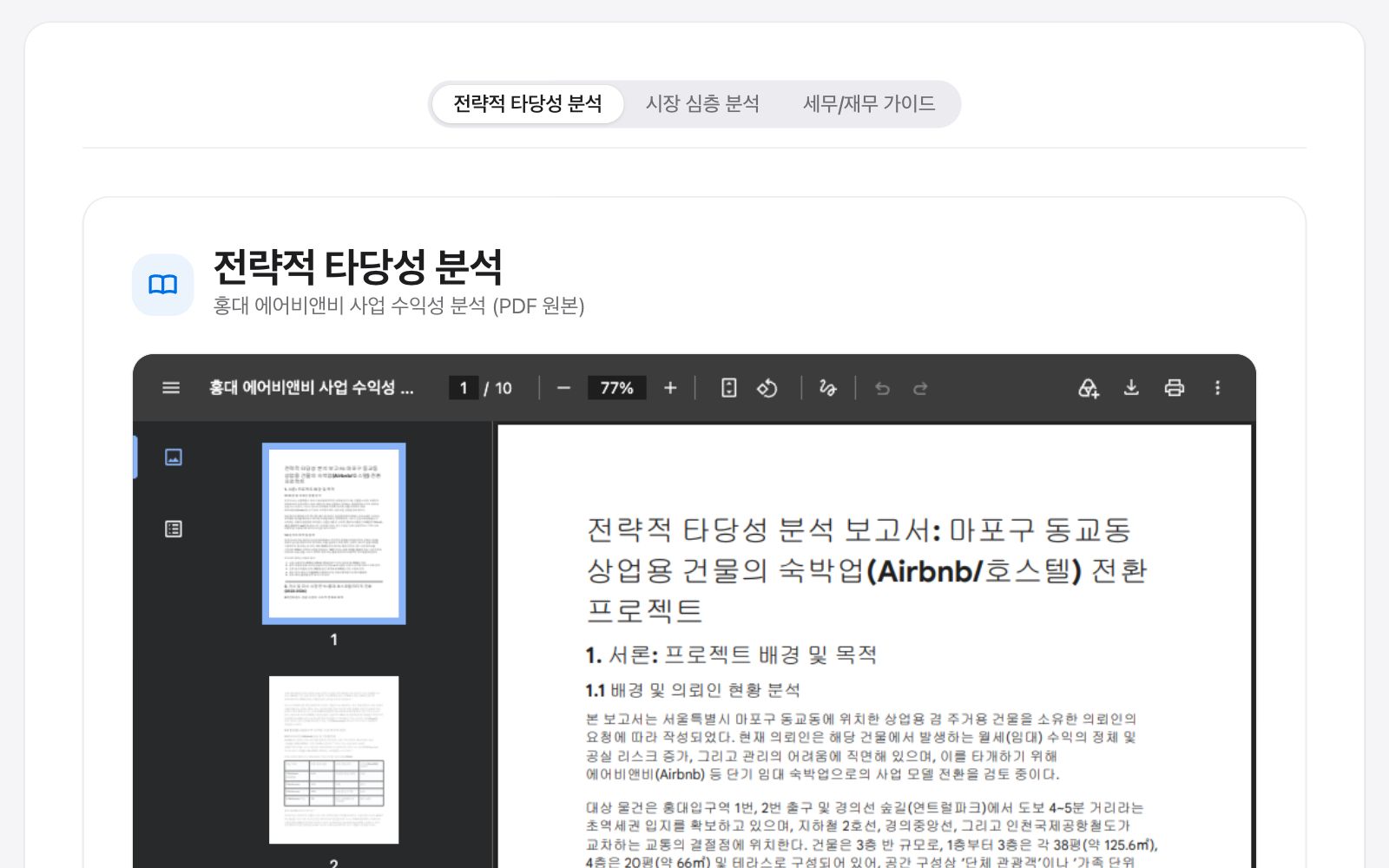Show document outline view in sidebar
The image size is (1389, 868).
[x=174, y=529]
